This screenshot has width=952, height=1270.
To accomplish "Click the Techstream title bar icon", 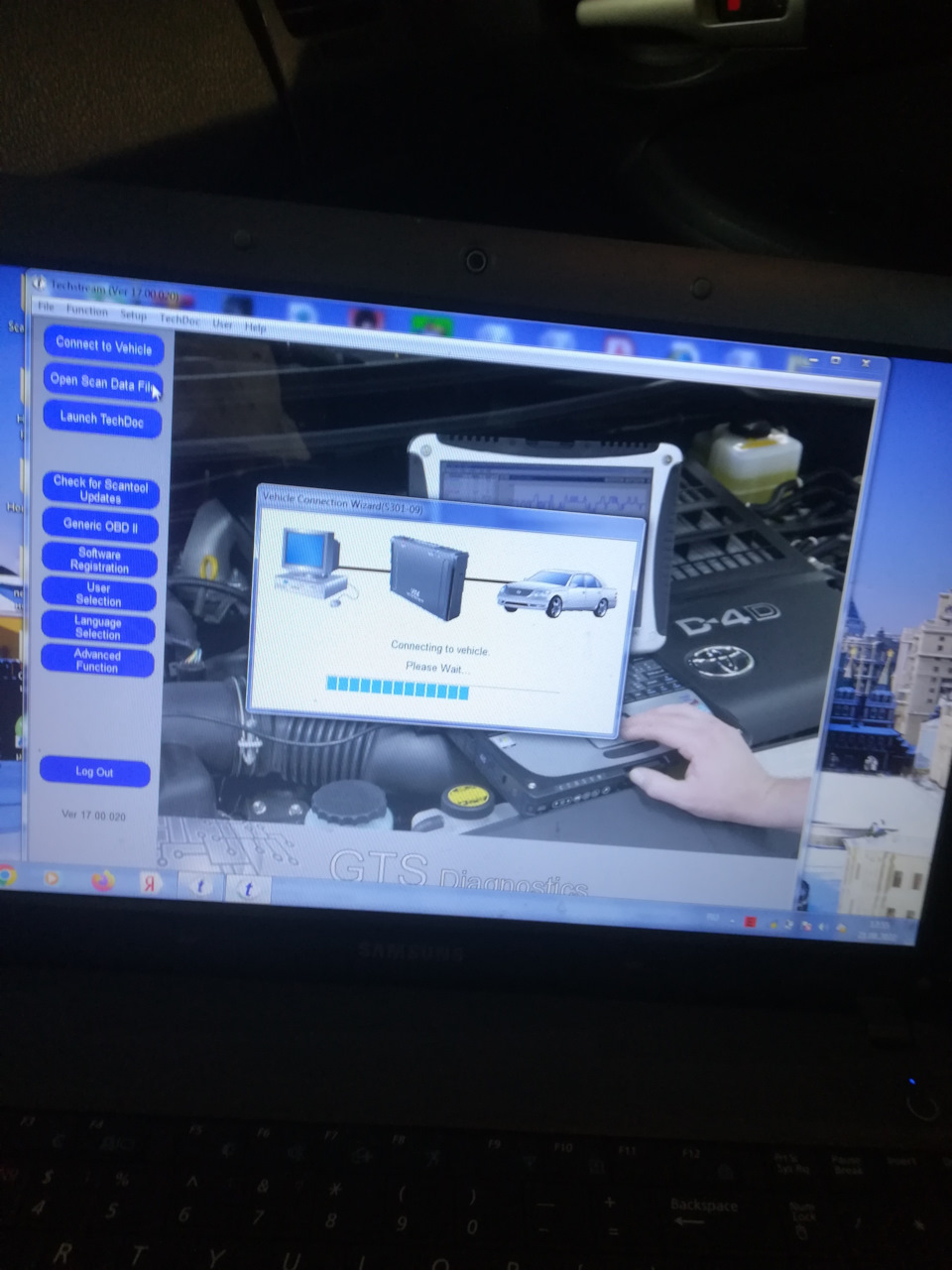I will [40, 282].
